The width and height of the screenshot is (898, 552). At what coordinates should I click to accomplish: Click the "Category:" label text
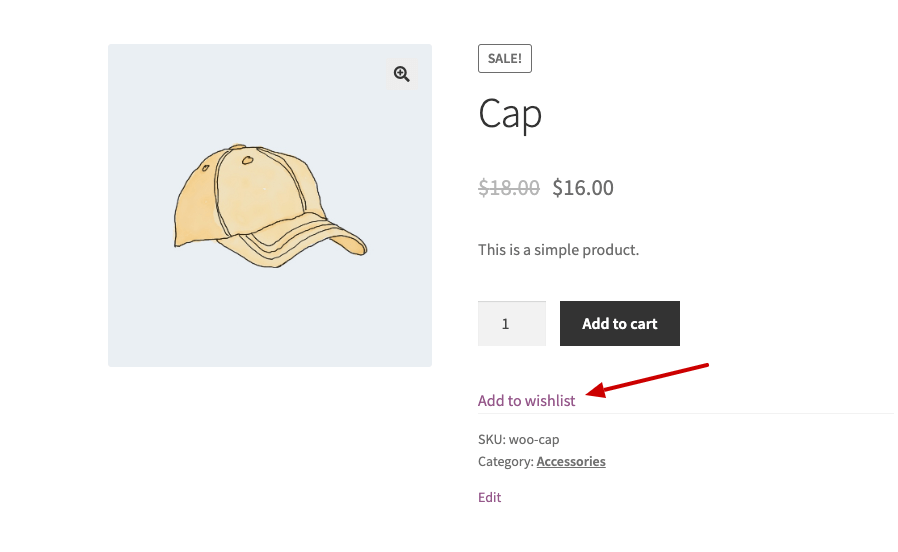click(x=506, y=461)
